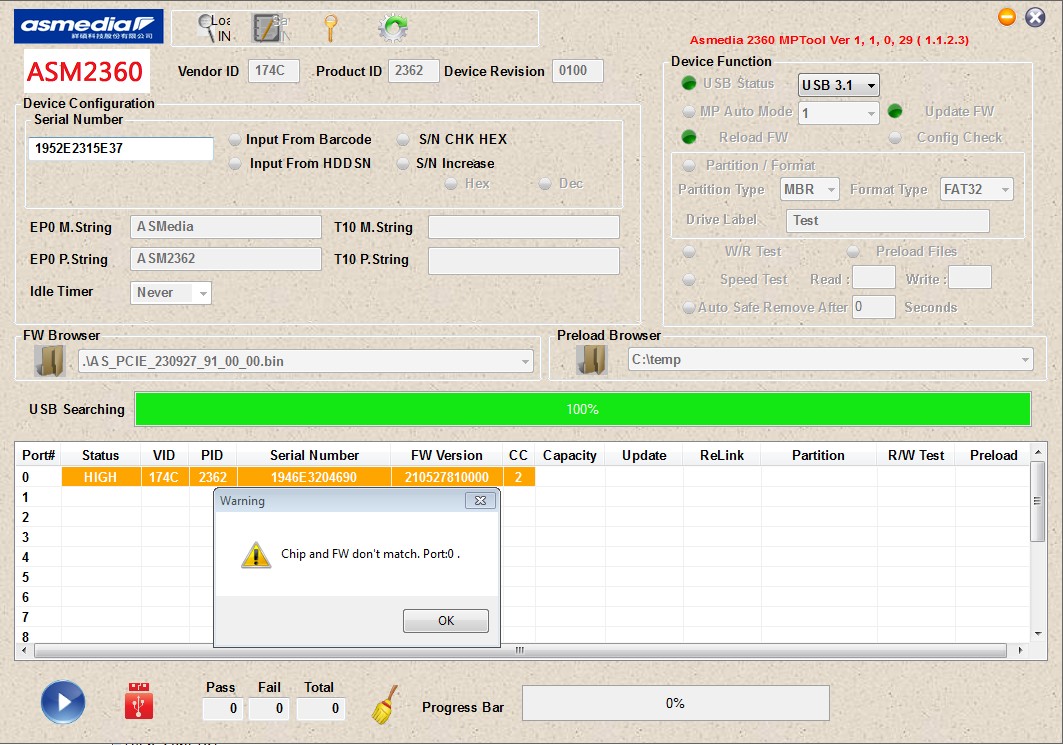
Task: Toggle the Config Check option
Action: tap(895, 138)
